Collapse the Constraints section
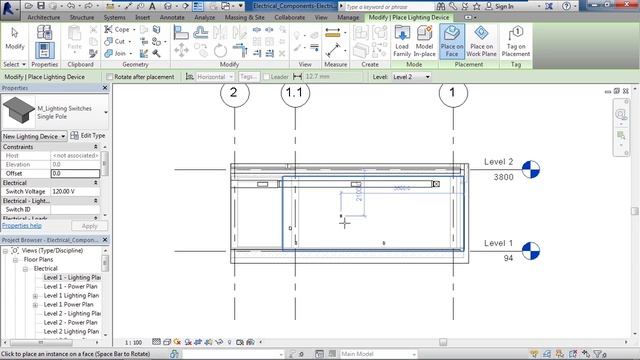The width and height of the screenshot is (640, 360). [96, 147]
